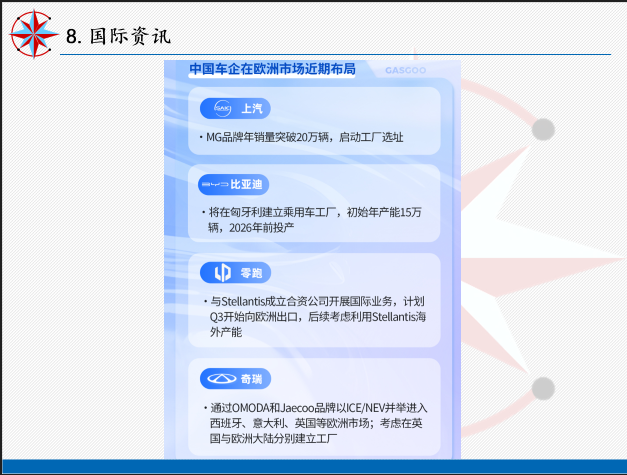Click the lower gray circle on the right

(x=543, y=387)
